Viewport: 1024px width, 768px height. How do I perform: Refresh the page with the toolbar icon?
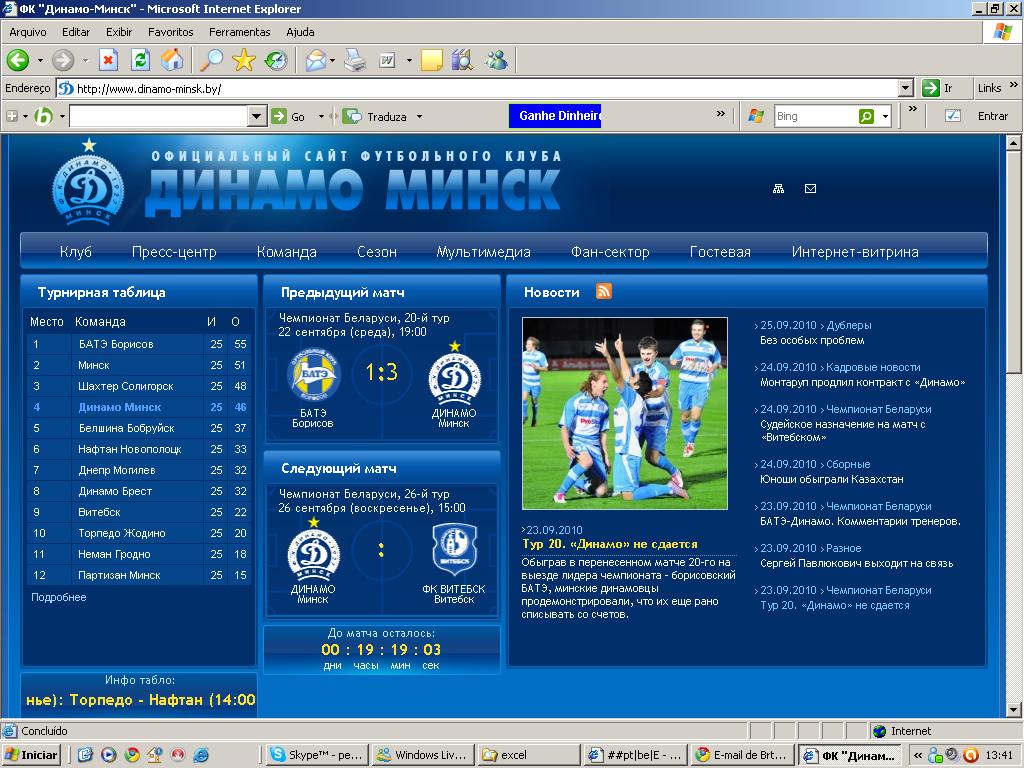pos(140,60)
